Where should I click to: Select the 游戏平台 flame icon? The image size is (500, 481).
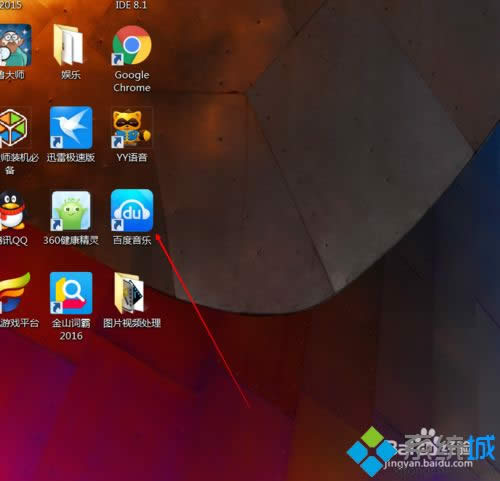pos(14,293)
